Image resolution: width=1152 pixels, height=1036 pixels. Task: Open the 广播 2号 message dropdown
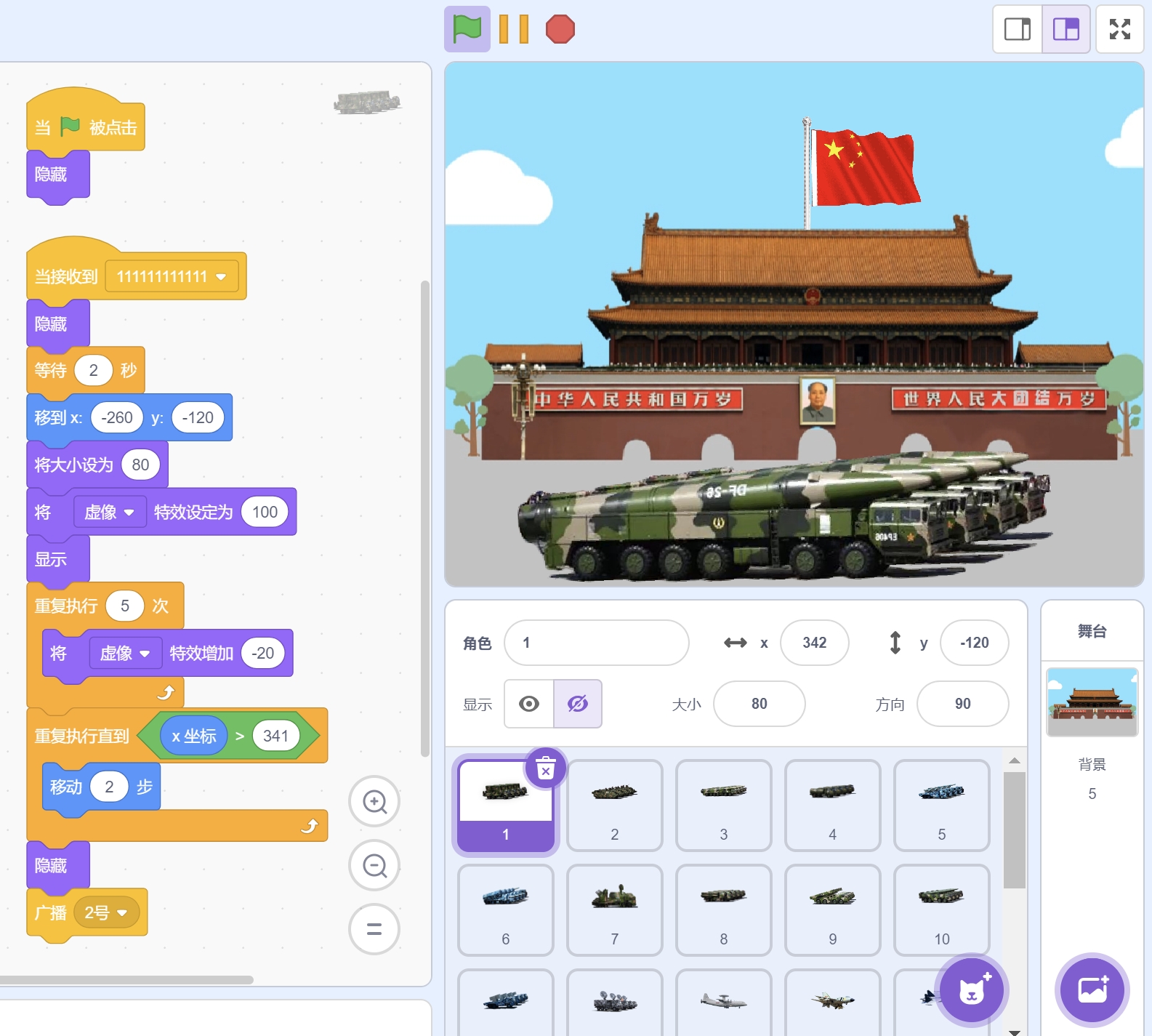click(x=122, y=913)
